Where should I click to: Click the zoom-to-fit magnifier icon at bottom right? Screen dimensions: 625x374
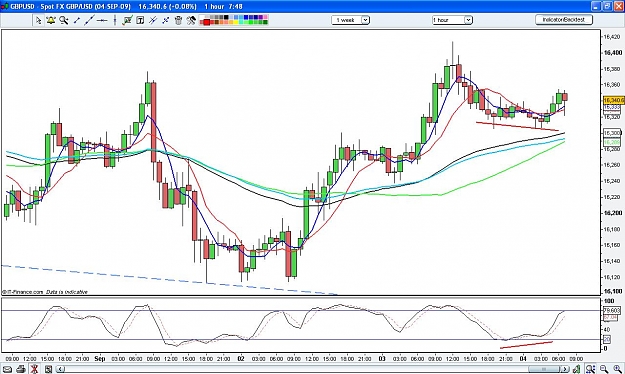pyautogui.click(x=590, y=369)
